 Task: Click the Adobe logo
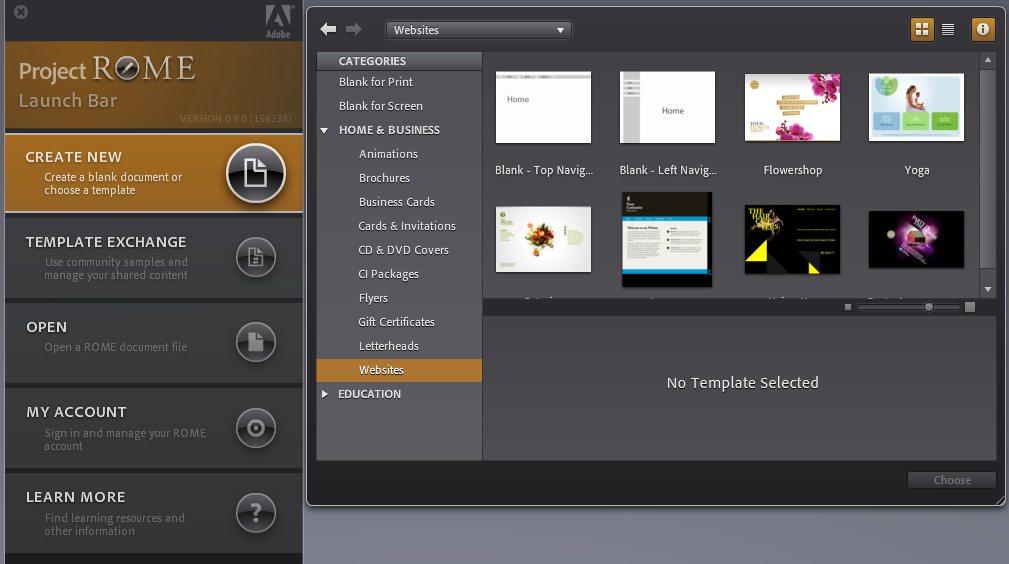coord(279,21)
